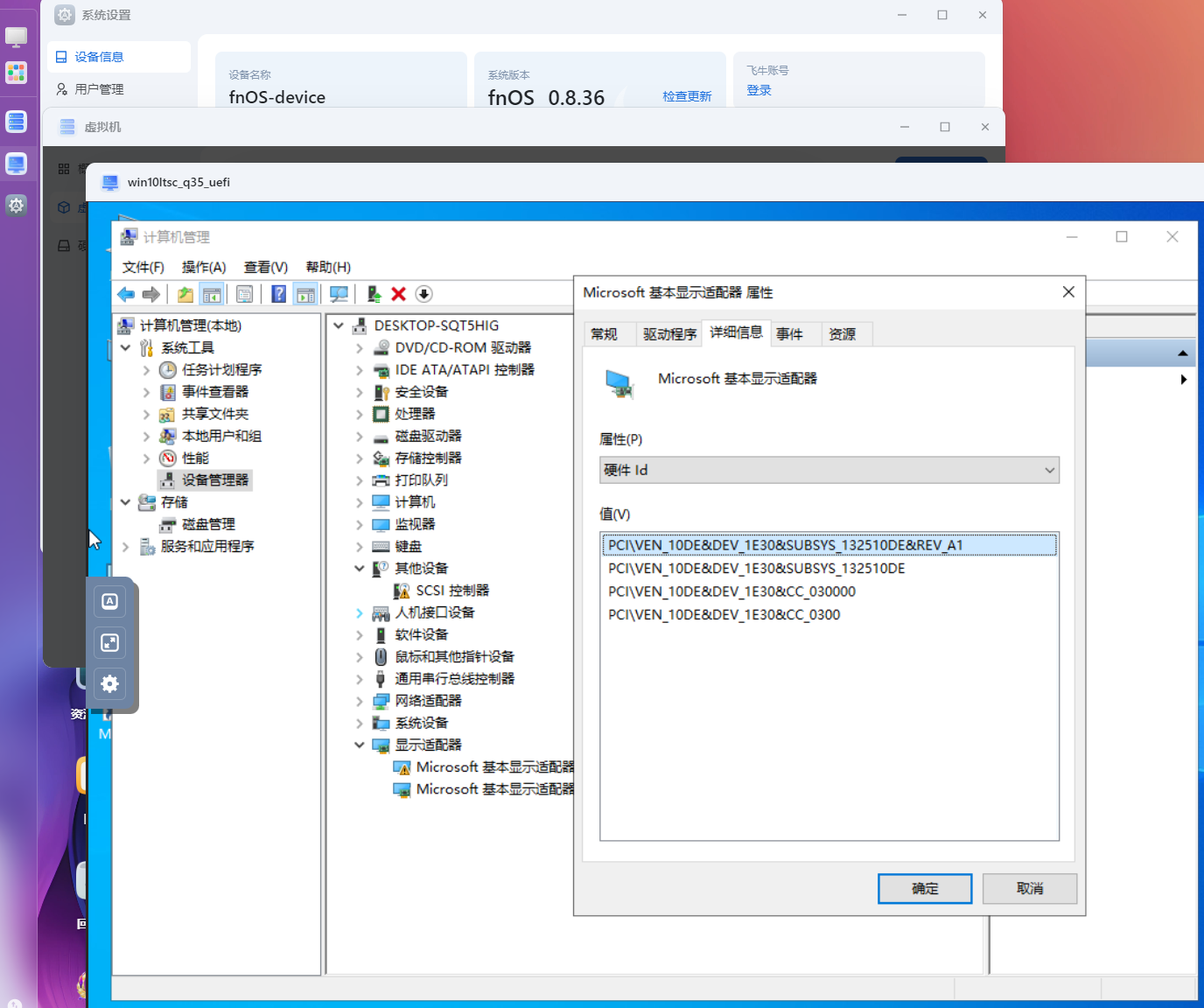Image resolution: width=1204 pixels, height=1008 pixels.
Task: Select 设备信息 in system settings sidebar
Action: 119,57
